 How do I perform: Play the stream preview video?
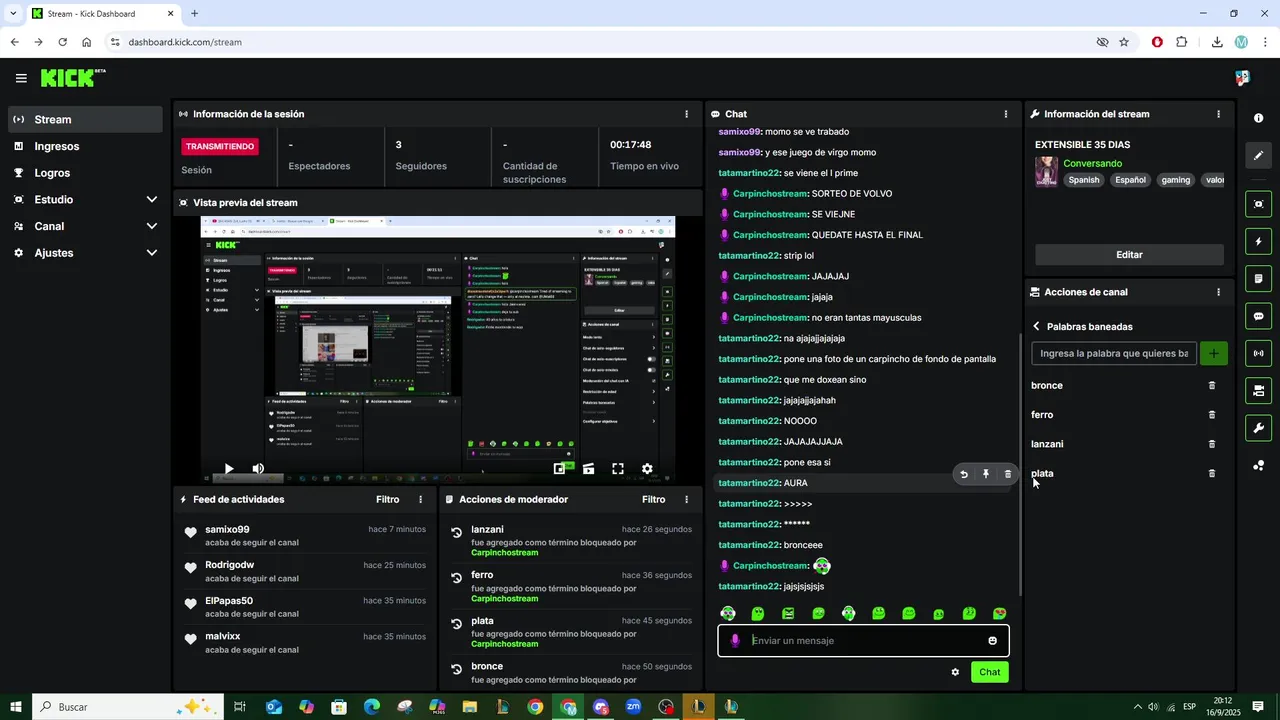[x=229, y=468]
